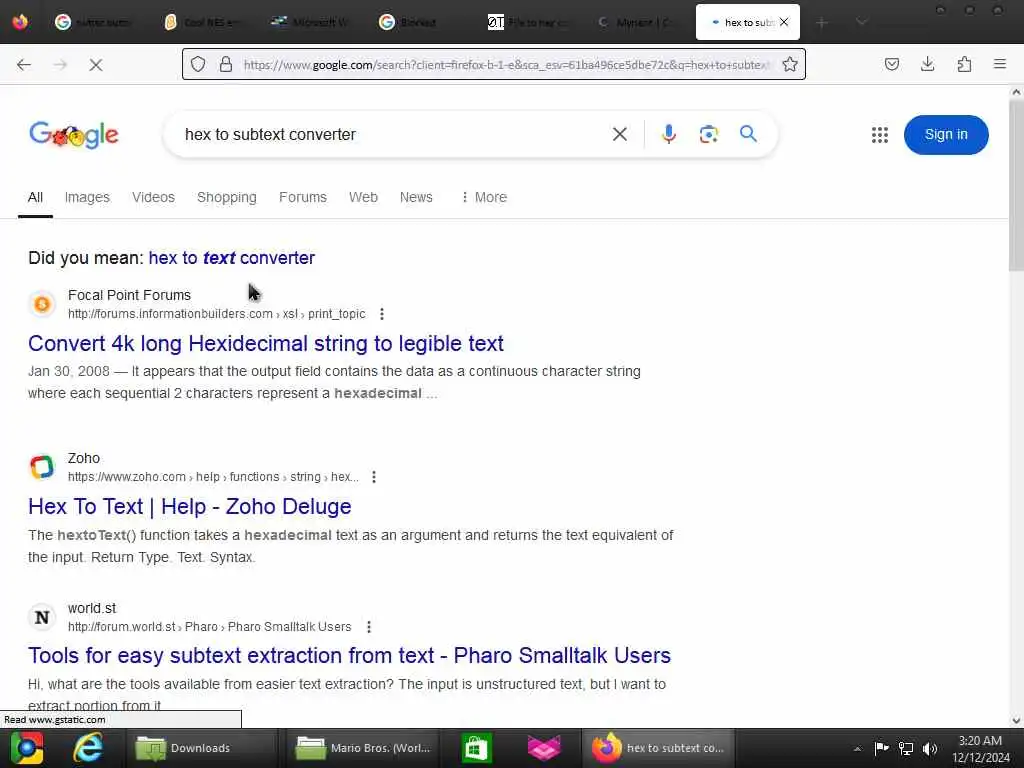Open the taskbar clock and date

pyautogui.click(x=980, y=749)
